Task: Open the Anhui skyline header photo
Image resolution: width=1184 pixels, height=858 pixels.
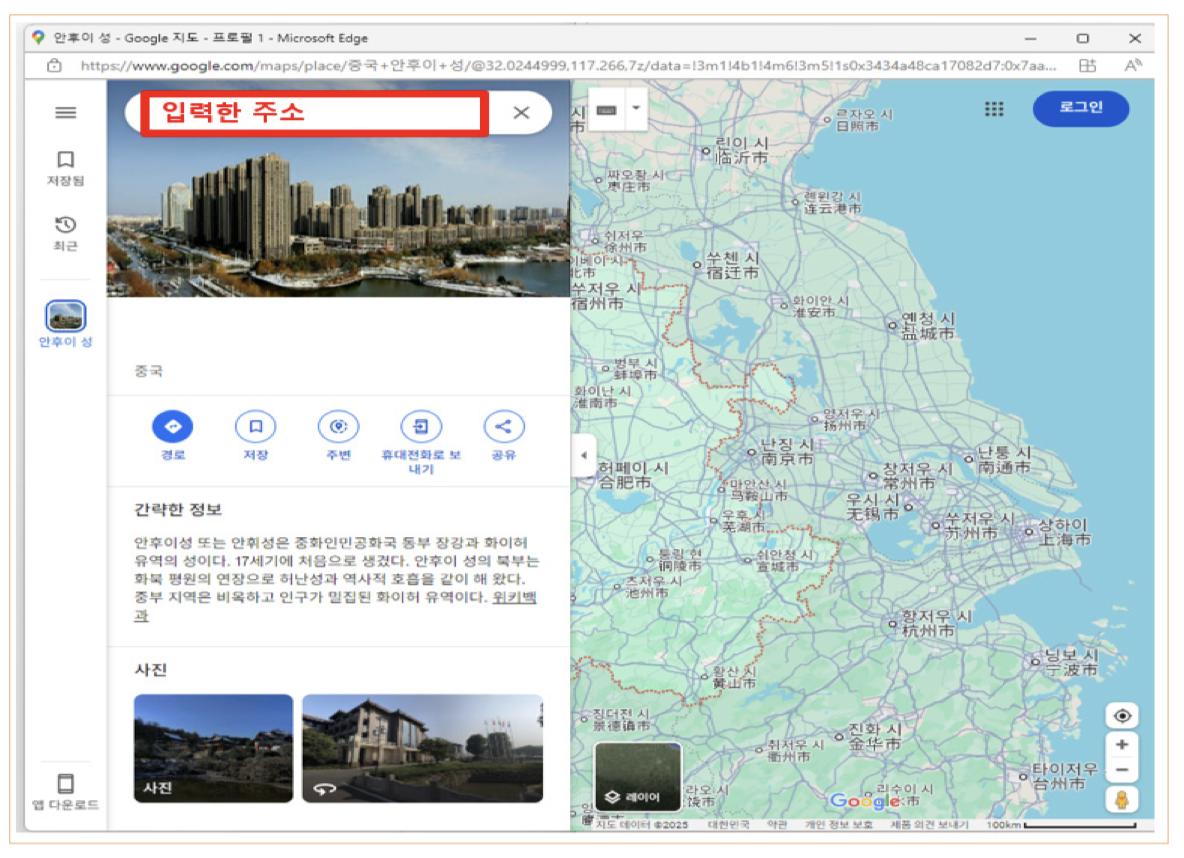Action: pyautogui.click(x=338, y=215)
